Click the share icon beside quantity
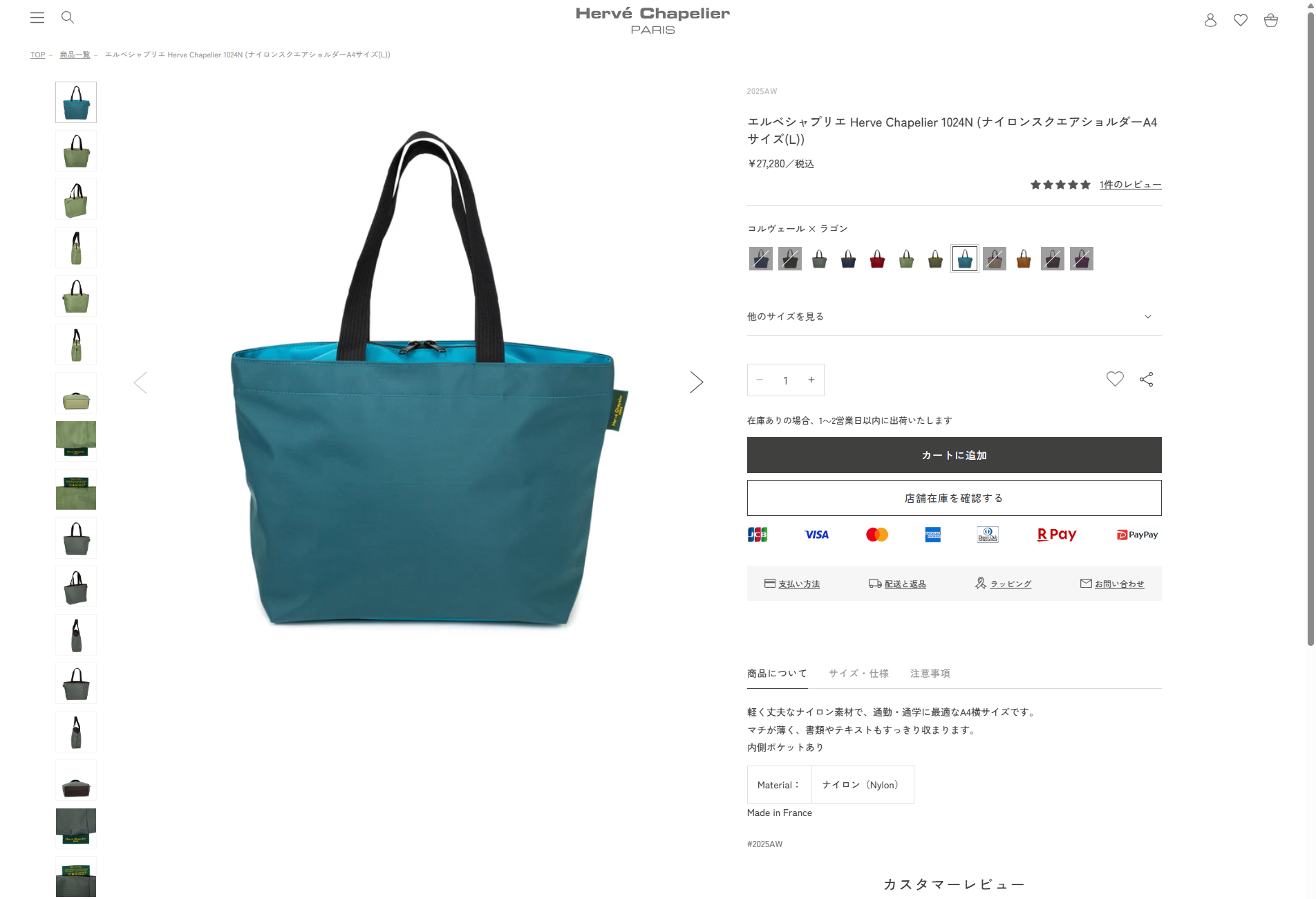This screenshot has width=1316, height=899. (x=1147, y=379)
